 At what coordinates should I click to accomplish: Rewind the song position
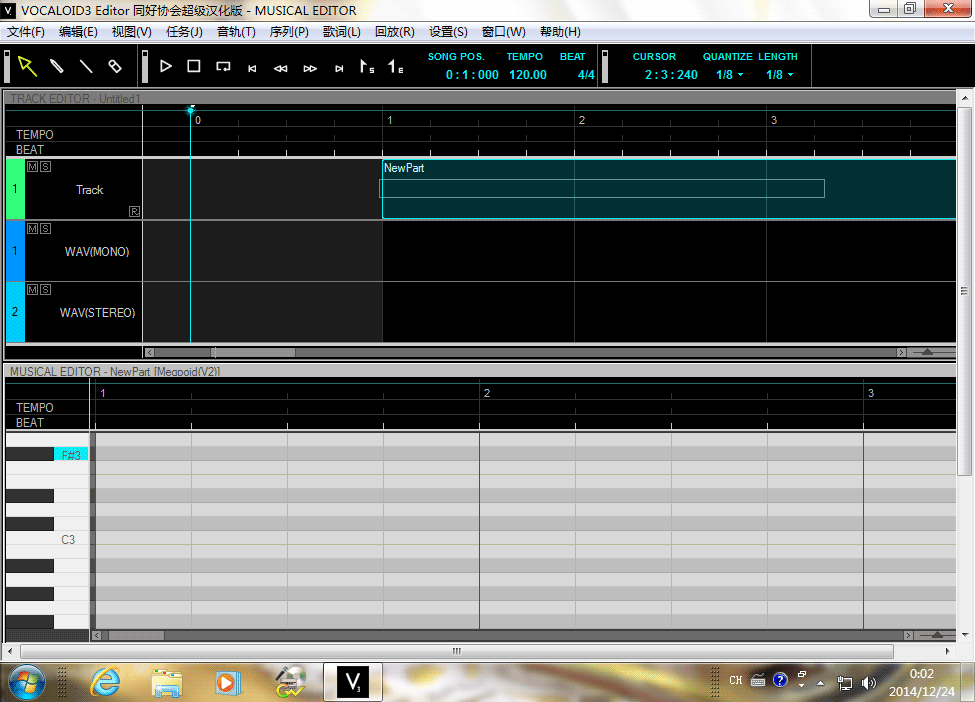pos(280,68)
